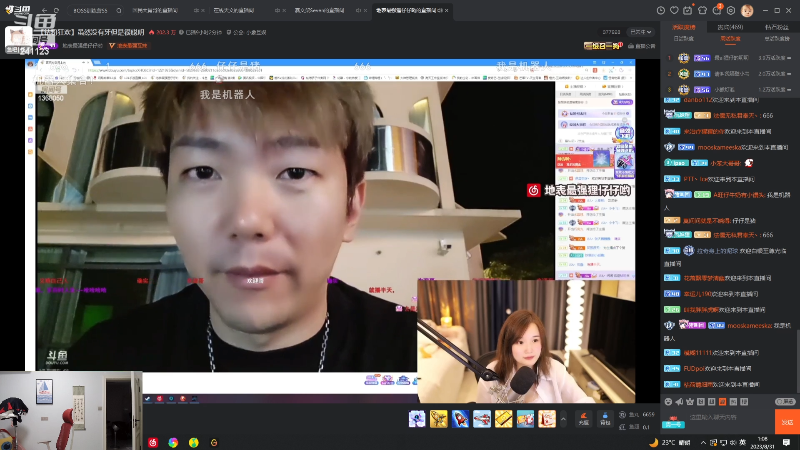Image resolution: width=800 pixels, height=450 pixels.
Task: Open the hexagon settings icon
Action: tap(731, 10)
